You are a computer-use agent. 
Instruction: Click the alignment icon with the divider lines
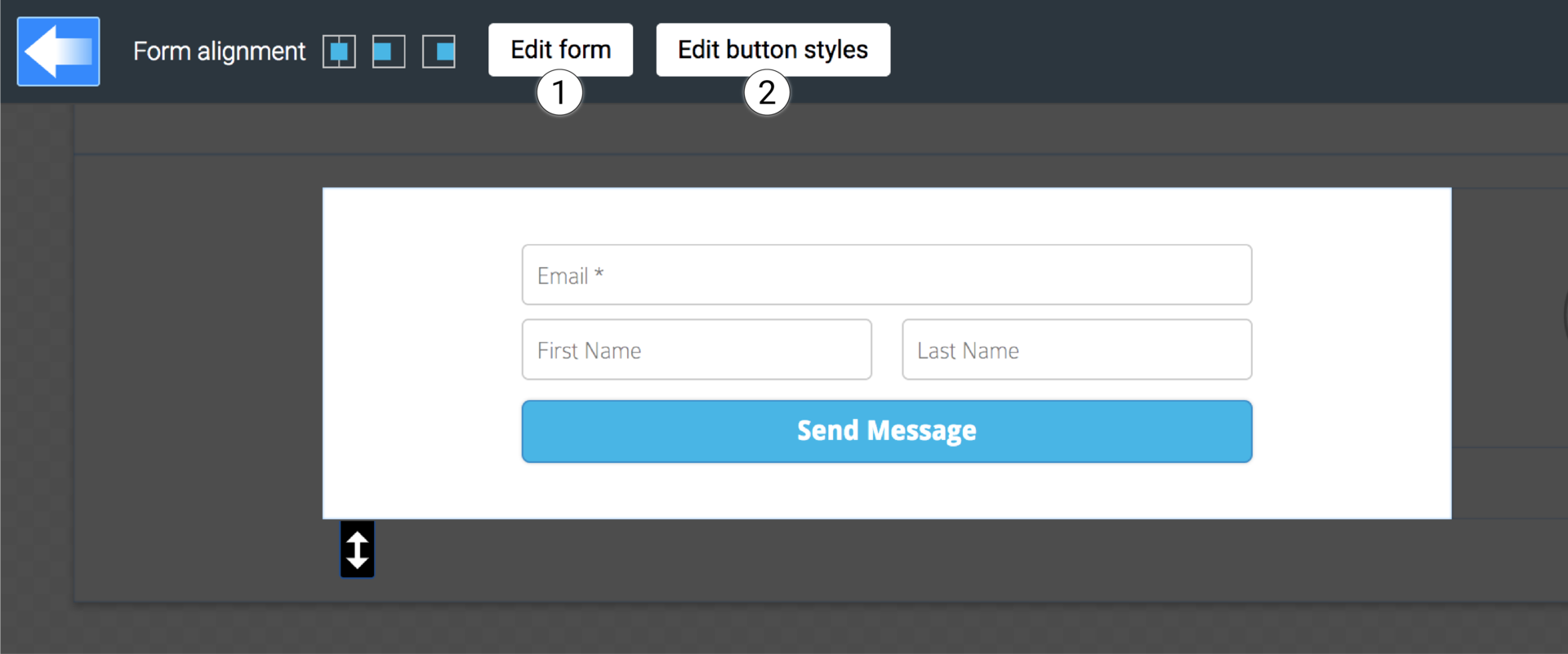(339, 51)
